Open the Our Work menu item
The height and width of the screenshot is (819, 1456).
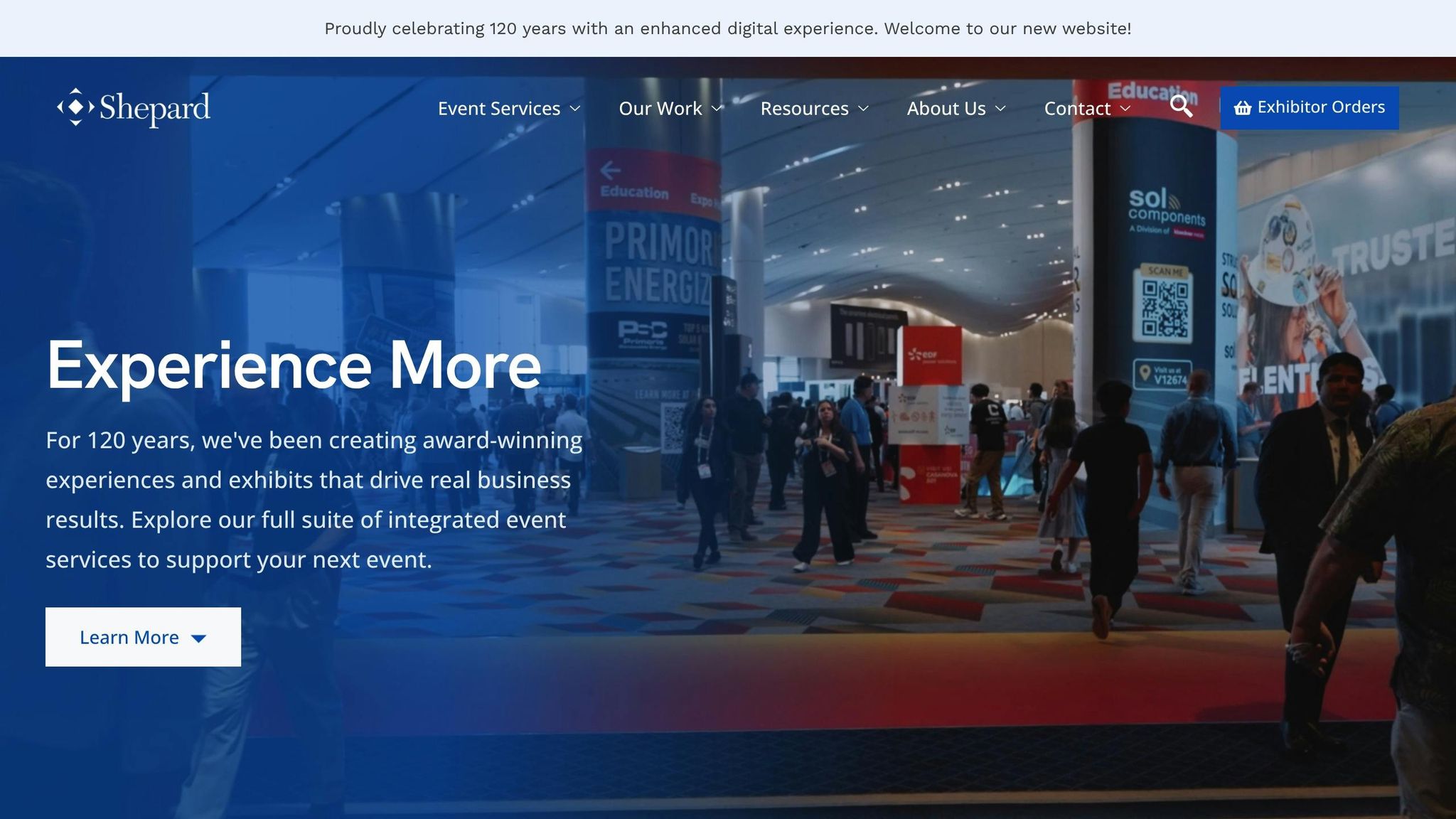click(x=660, y=109)
